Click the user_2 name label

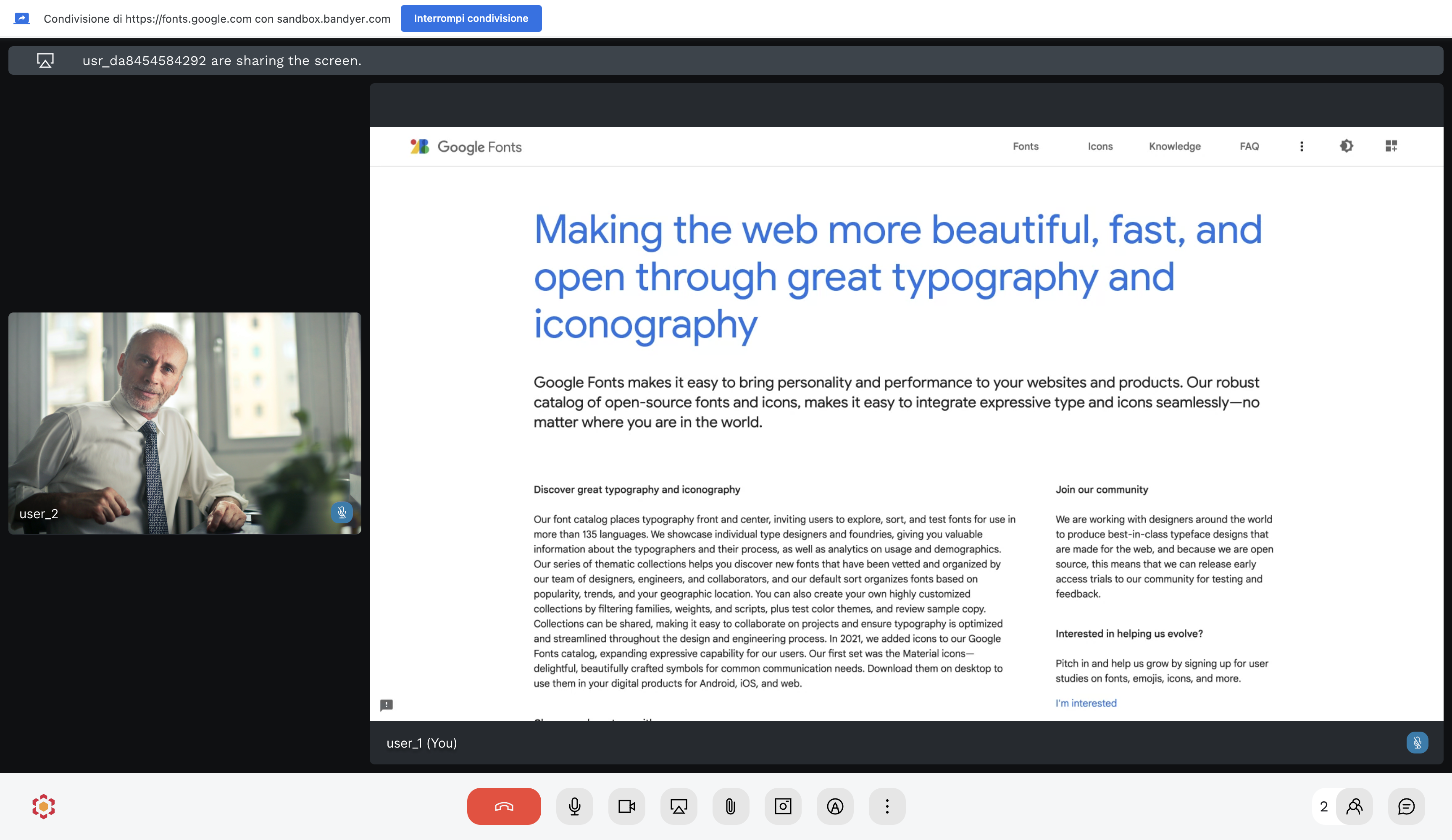tap(39, 513)
